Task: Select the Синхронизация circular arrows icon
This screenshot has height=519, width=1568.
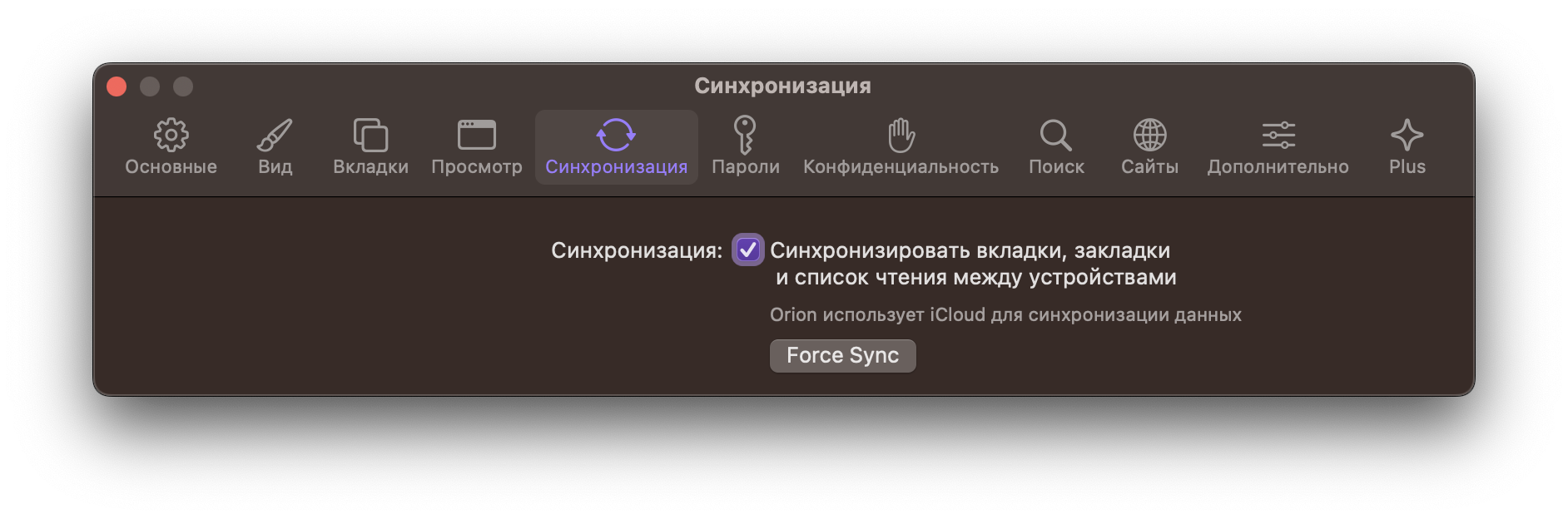Action: (x=616, y=135)
